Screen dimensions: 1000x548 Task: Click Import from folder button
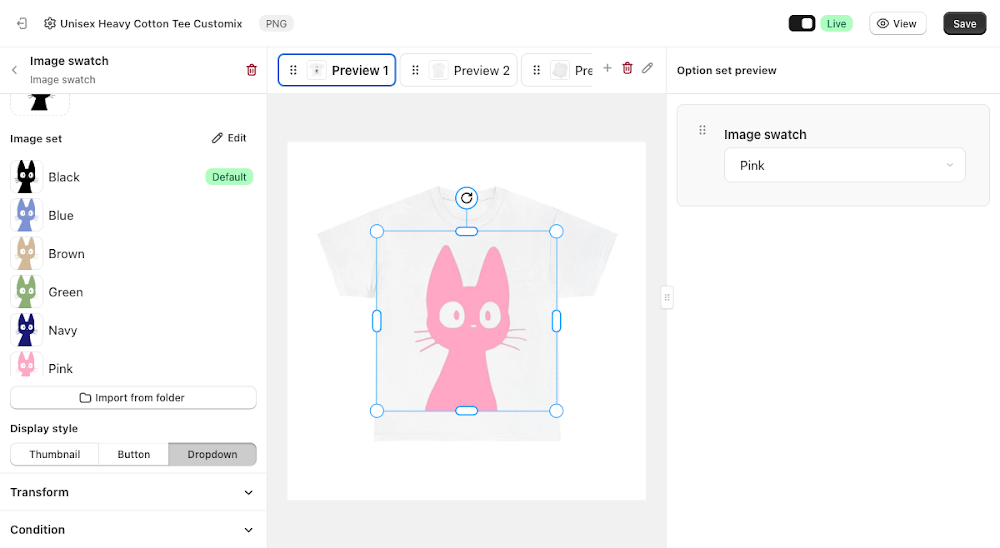(133, 397)
